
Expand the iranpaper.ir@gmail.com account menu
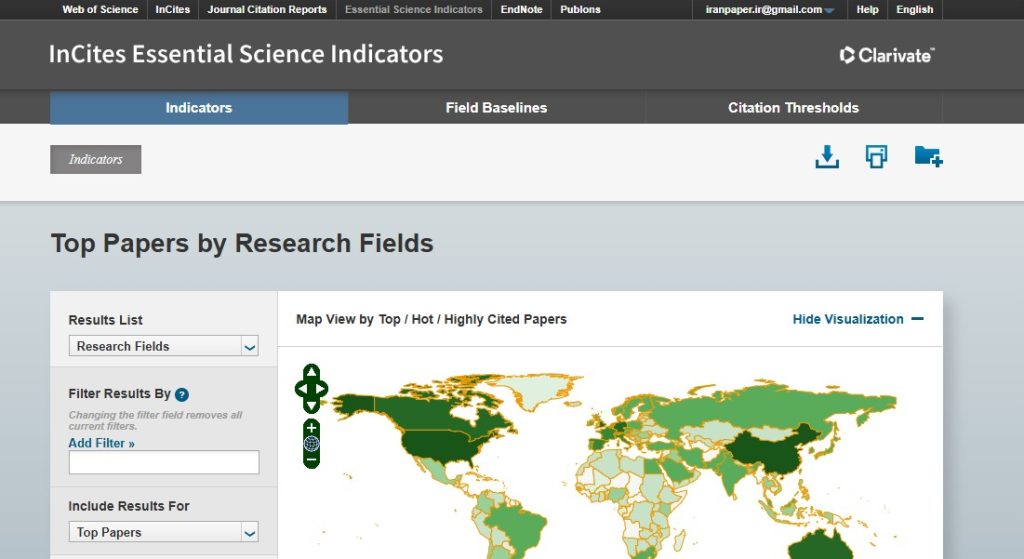click(x=769, y=10)
